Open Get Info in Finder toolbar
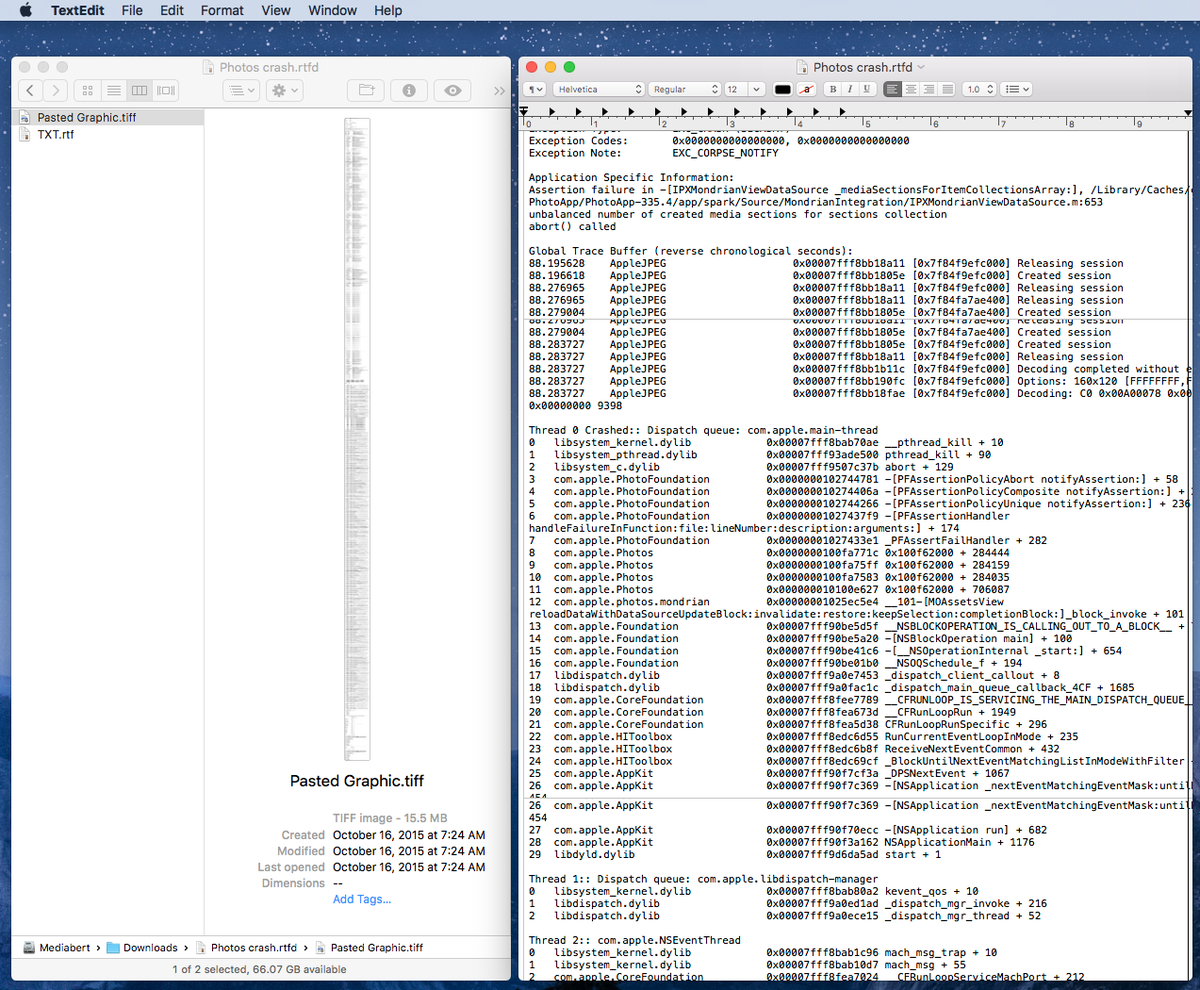Screen dimensions: 1200x990 pyautogui.click(x=409, y=90)
